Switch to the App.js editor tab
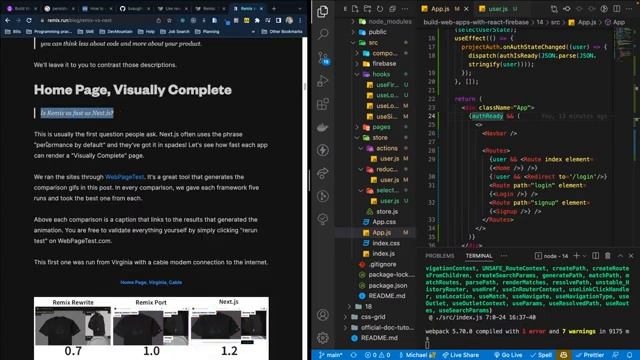This screenshot has width=640, height=360. tap(440, 9)
